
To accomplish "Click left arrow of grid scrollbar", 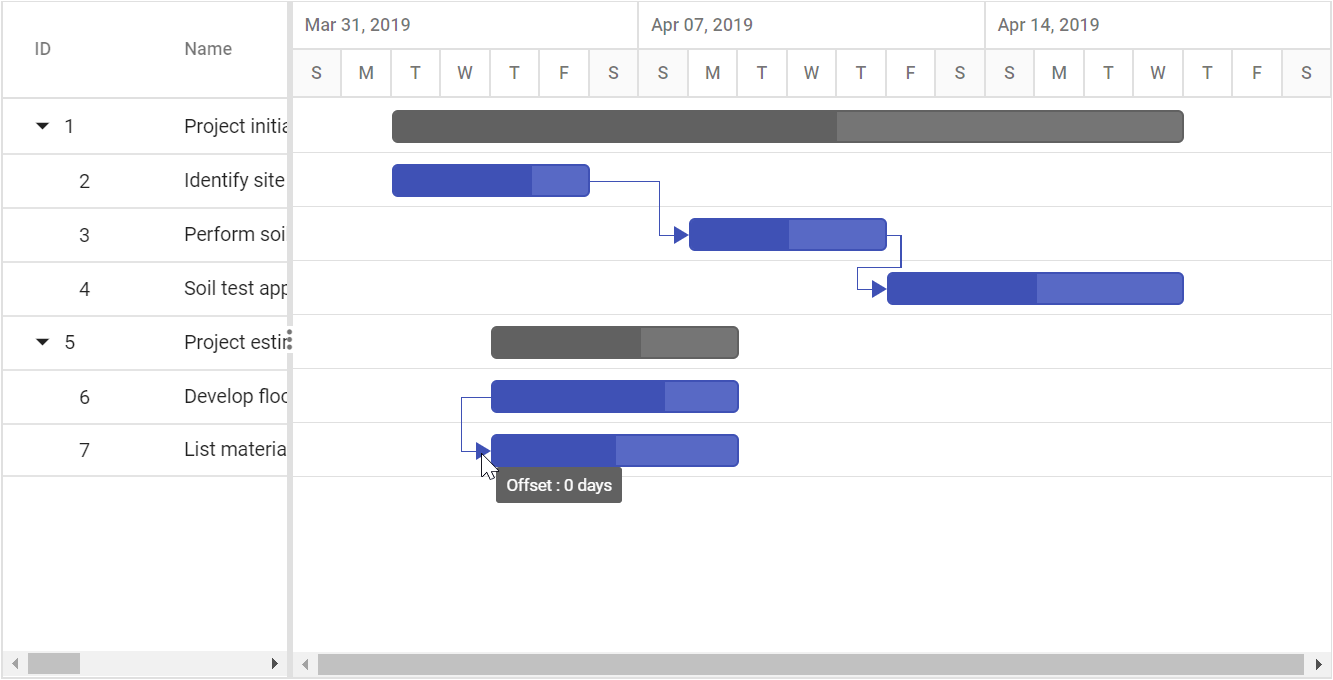I will [x=14, y=664].
